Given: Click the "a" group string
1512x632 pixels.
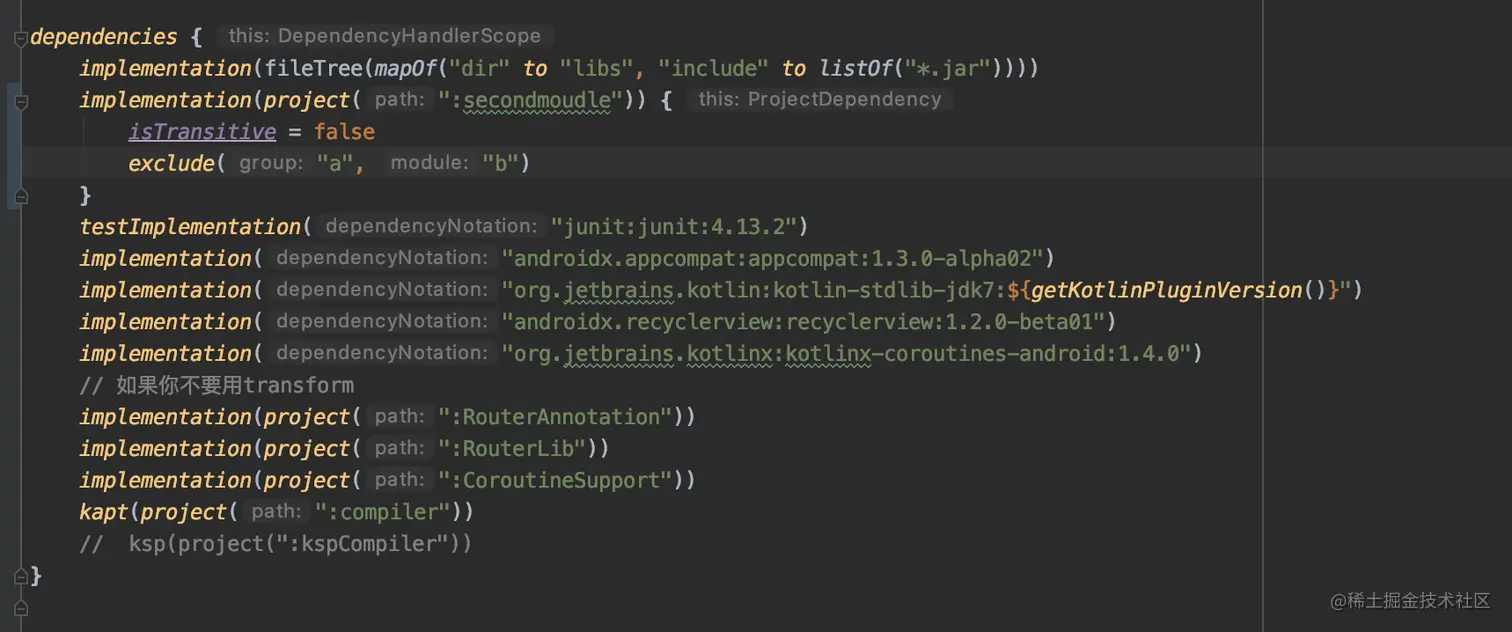Looking at the screenshot, I should [334, 163].
